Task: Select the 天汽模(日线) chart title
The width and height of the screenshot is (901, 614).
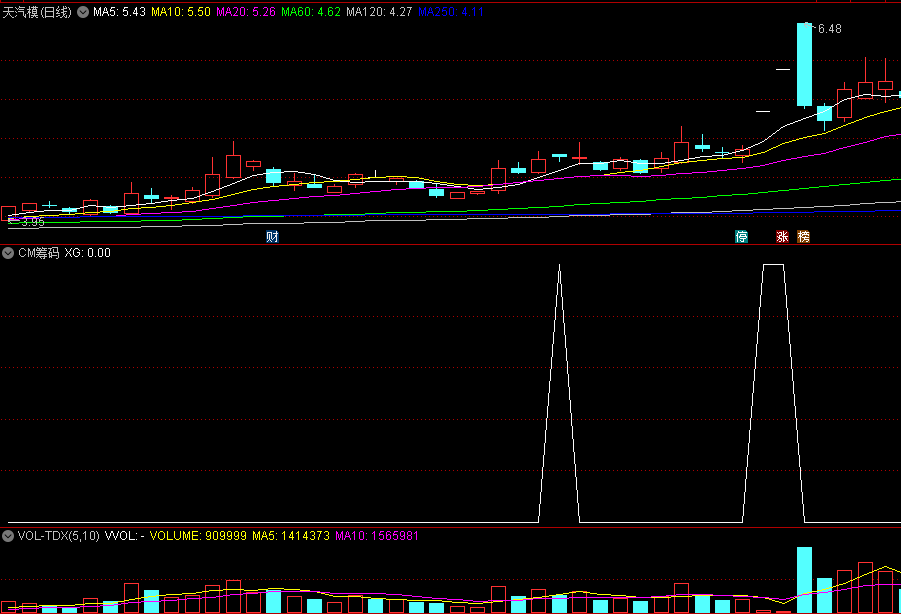Action: [37, 12]
